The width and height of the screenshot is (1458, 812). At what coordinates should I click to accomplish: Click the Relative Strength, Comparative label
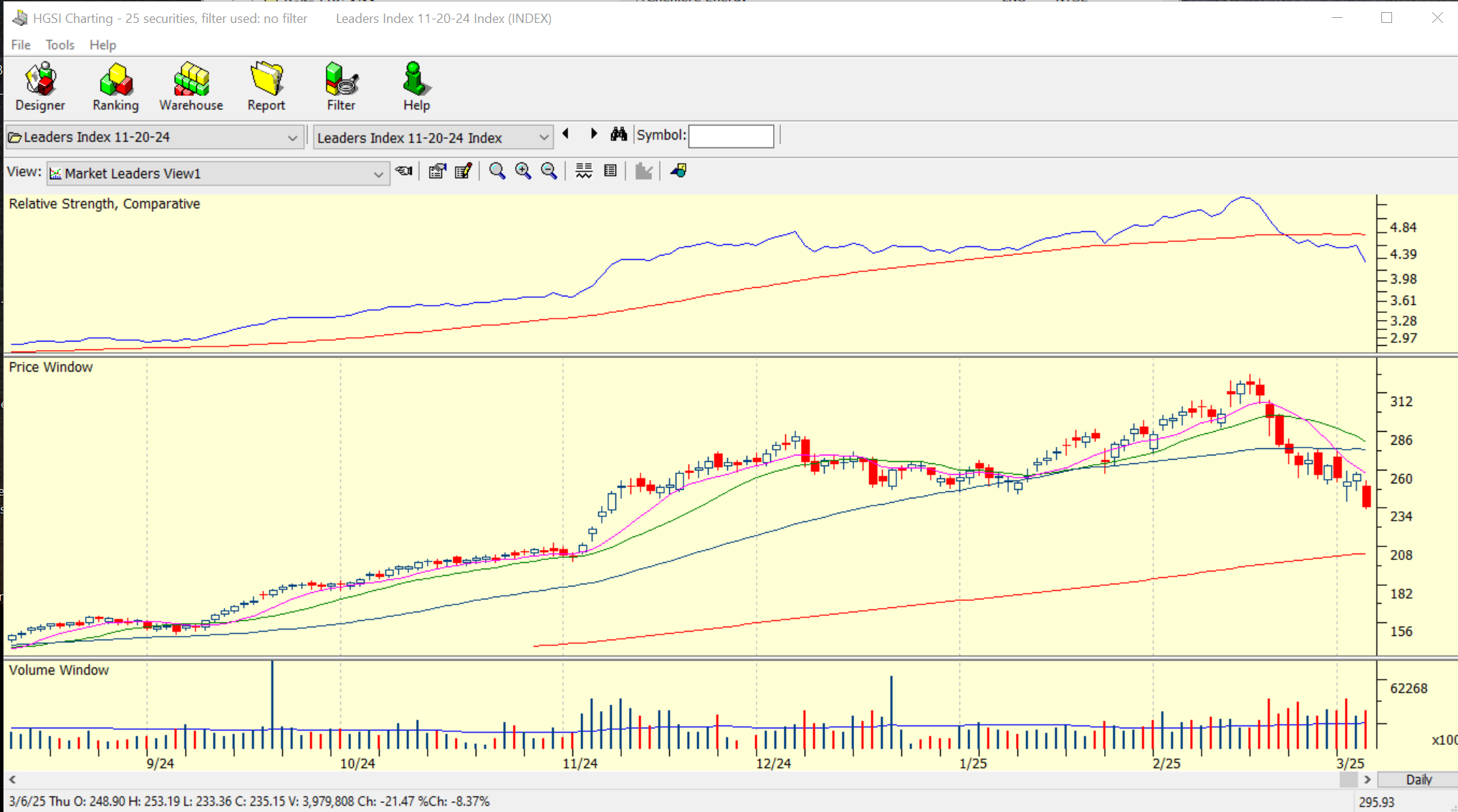105,204
